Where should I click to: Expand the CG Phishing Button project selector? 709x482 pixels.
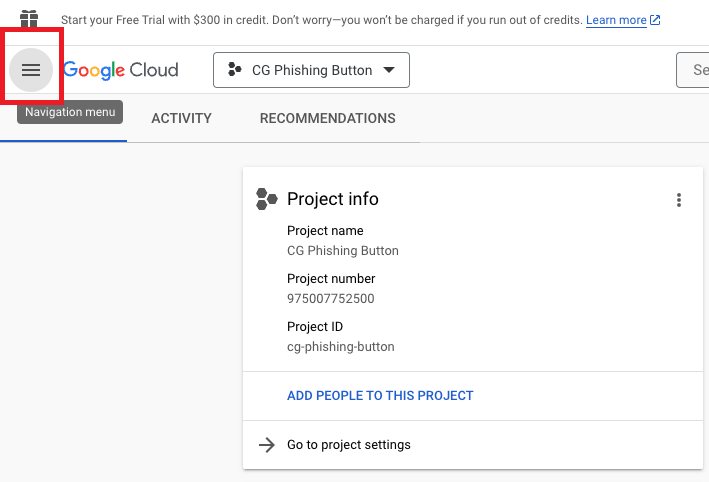[310, 70]
